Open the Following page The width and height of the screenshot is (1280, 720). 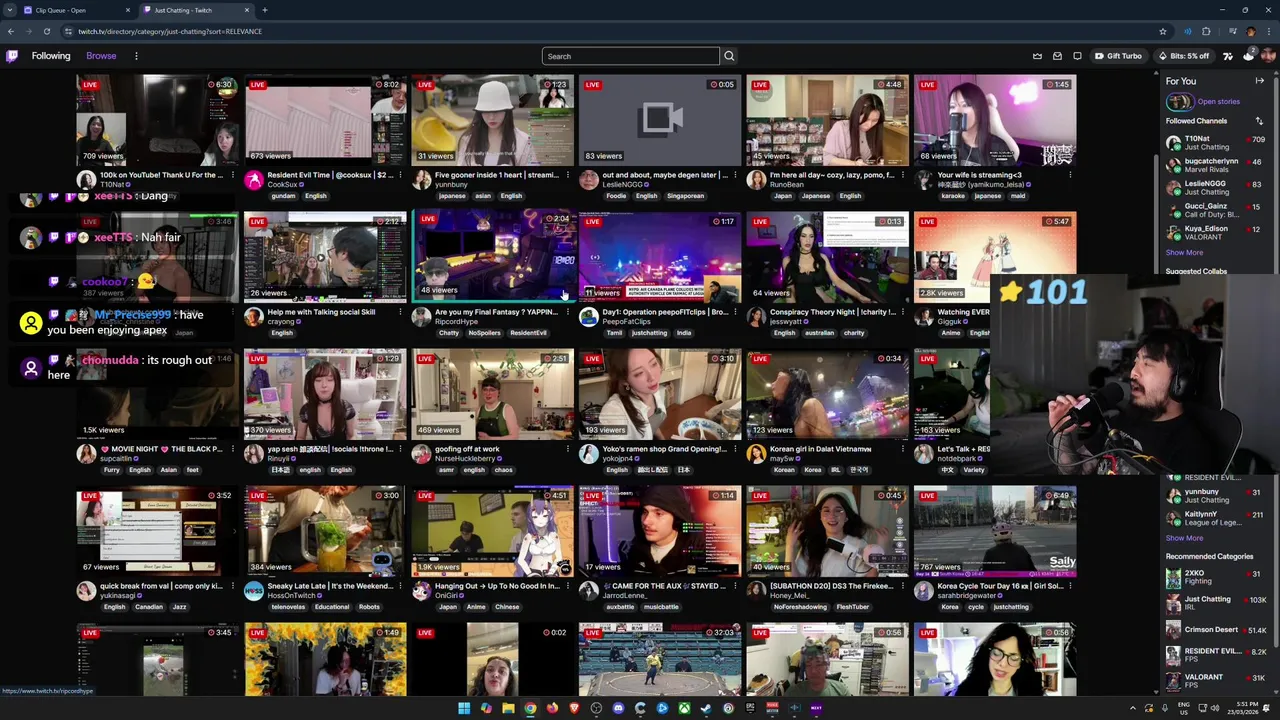click(51, 56)
